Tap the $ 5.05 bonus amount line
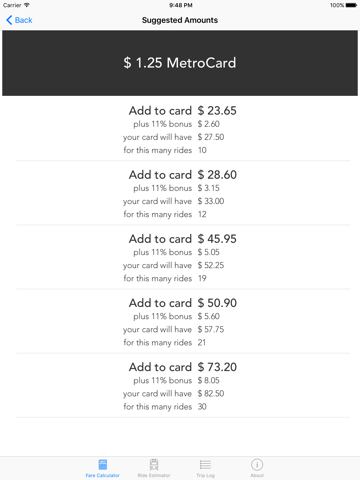 point(176,252)
